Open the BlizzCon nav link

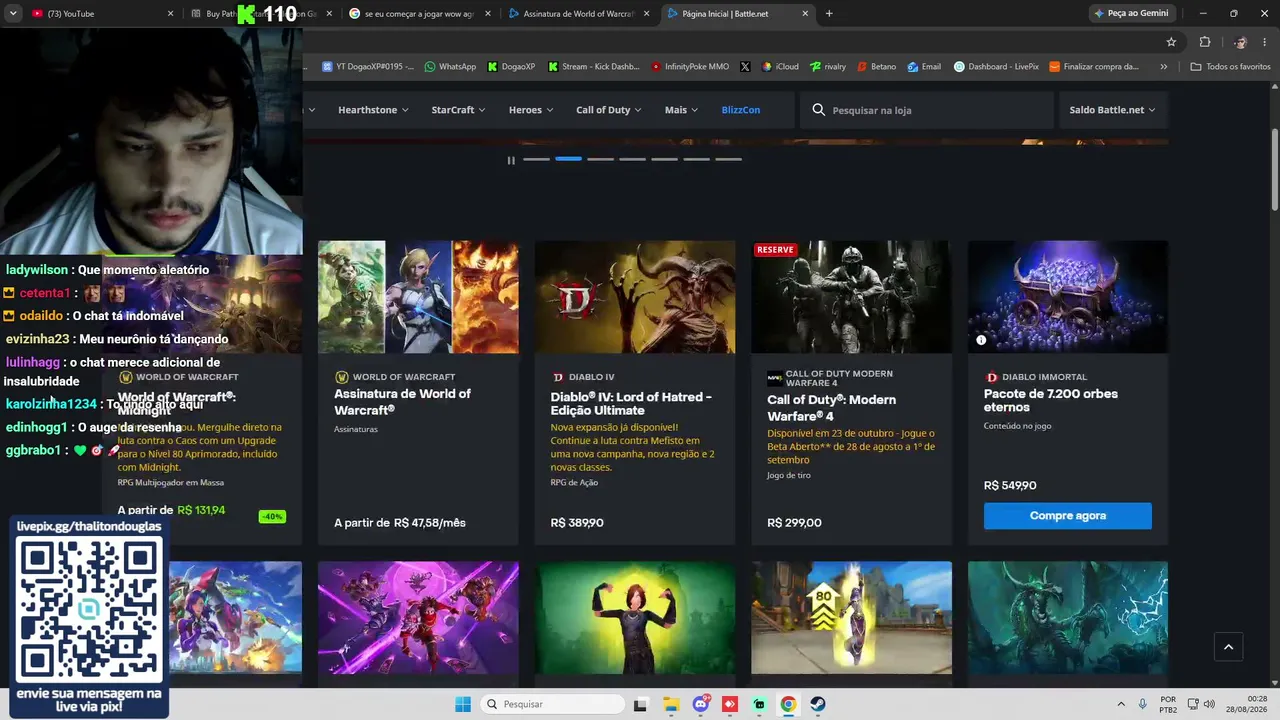tap(741, 110)
